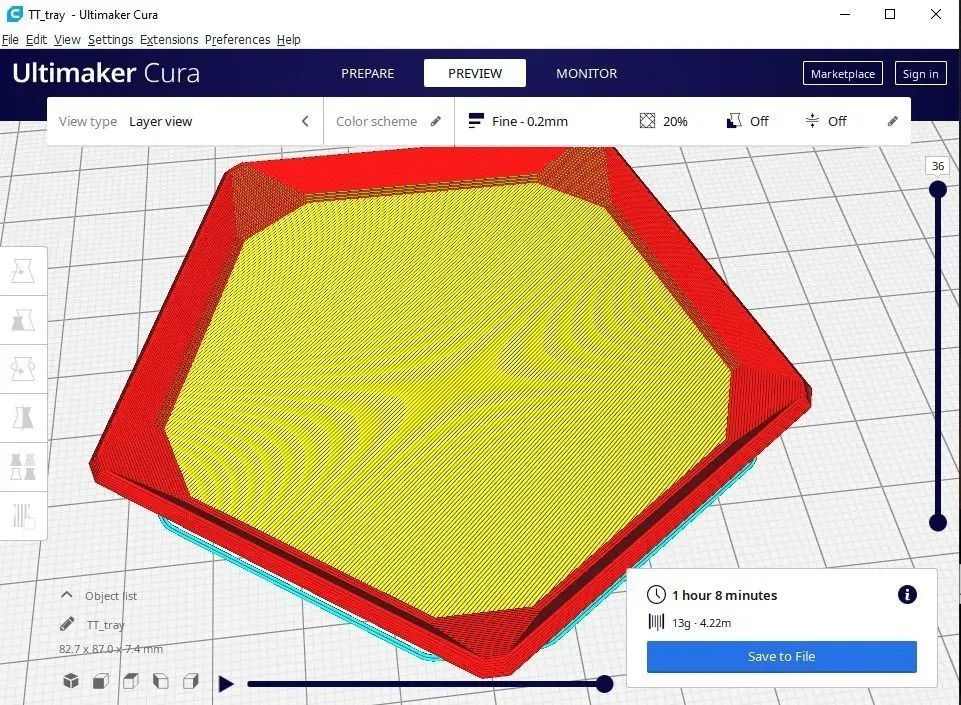This screenshot has width=961, height=705.
Task: Click the adhesion Off indicator
Action: click(x=826, y=121)
